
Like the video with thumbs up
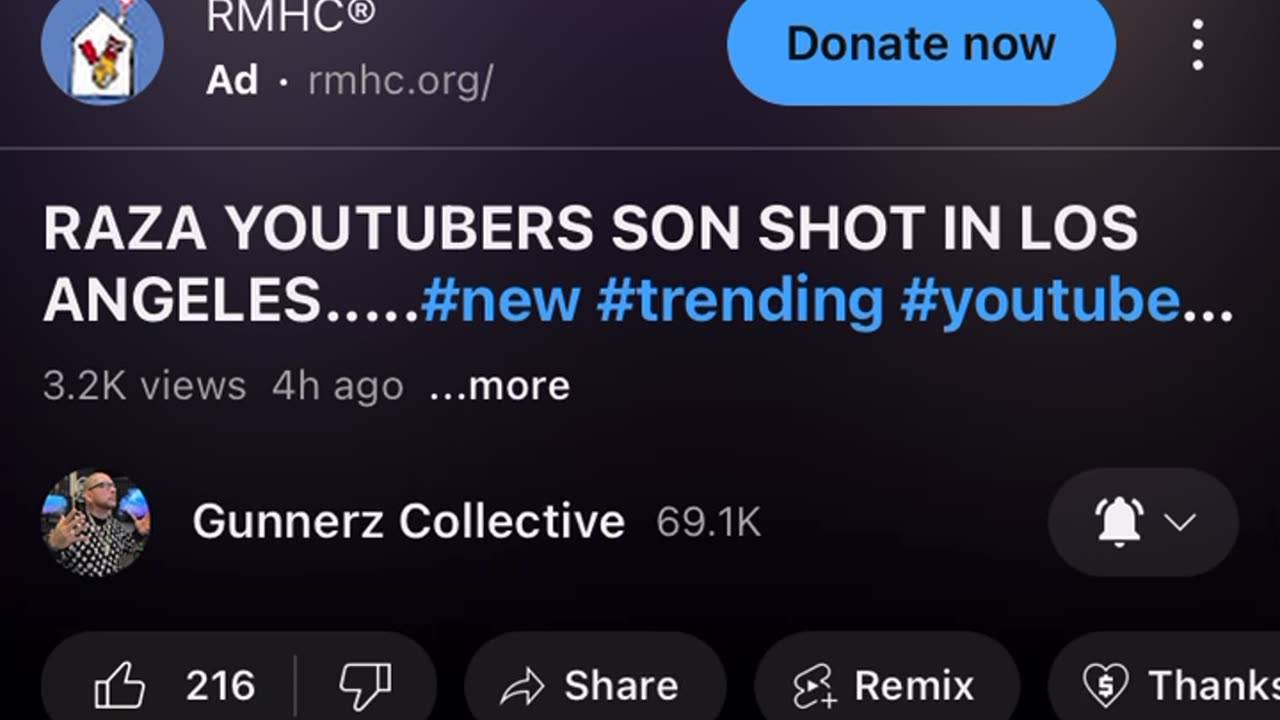(120, 686)
